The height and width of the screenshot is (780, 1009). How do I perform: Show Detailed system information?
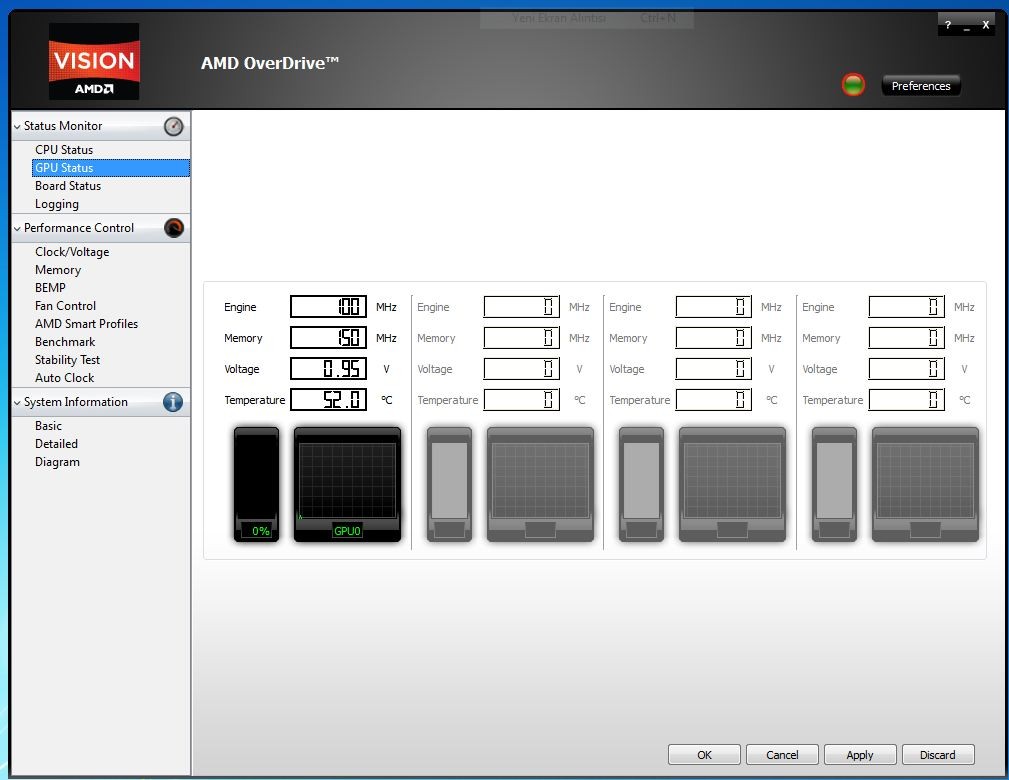tap(56, 443)
